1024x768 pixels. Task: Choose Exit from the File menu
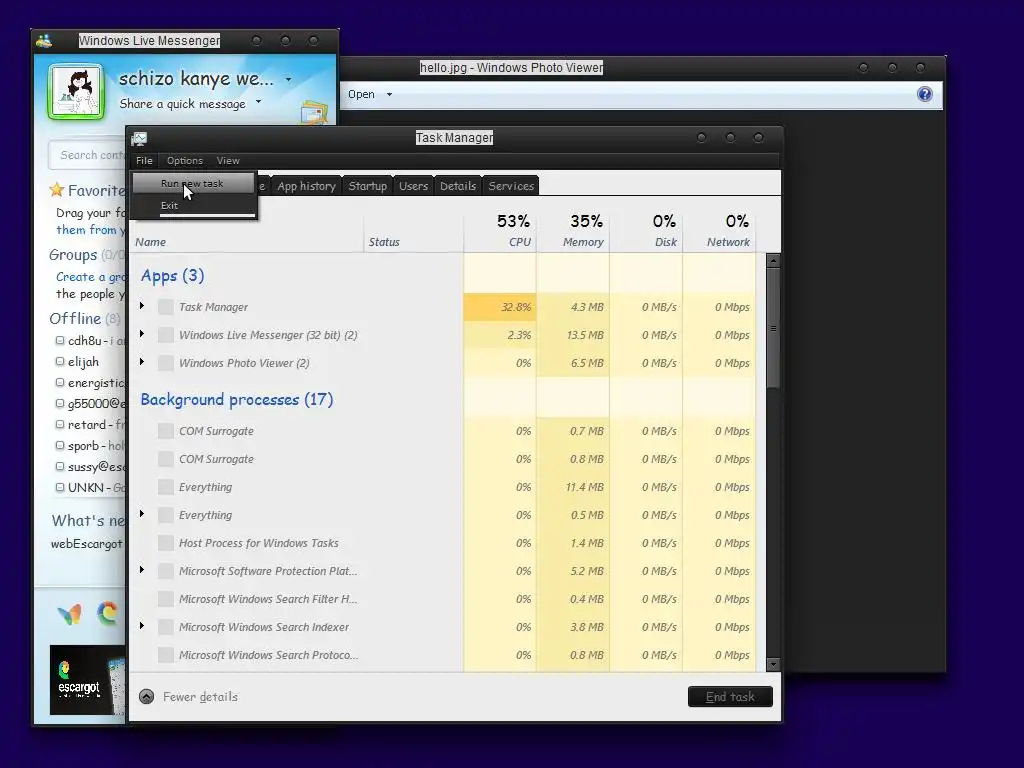coord(170,205)
